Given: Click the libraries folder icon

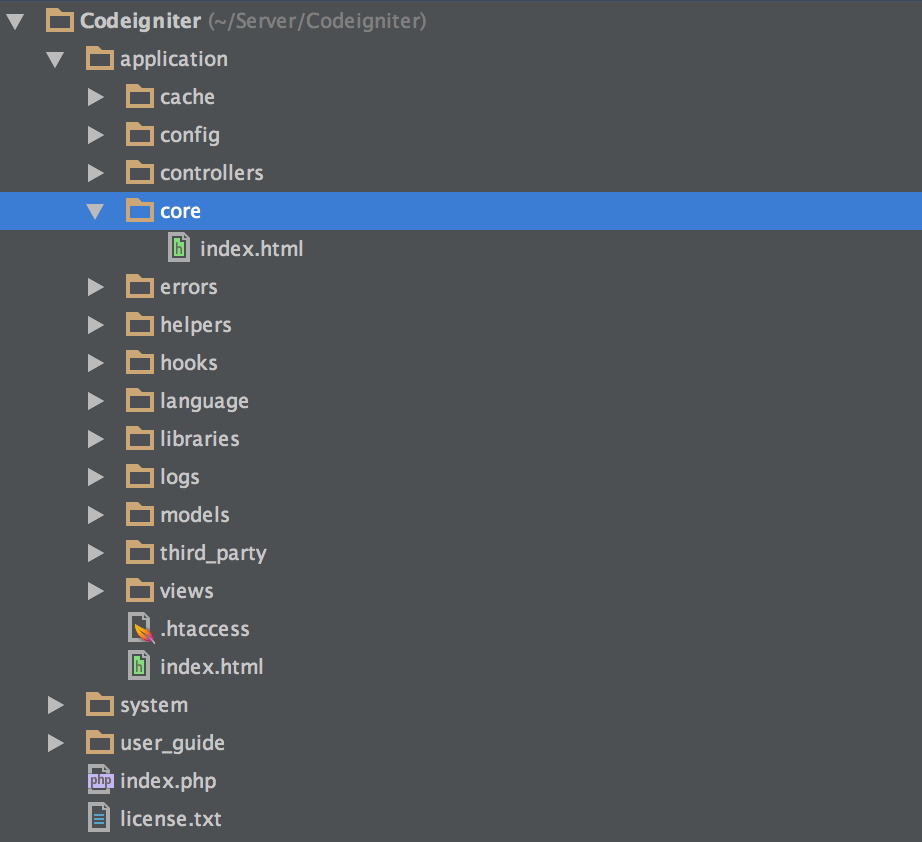Looking at the screenshot, I should point(140,438).
